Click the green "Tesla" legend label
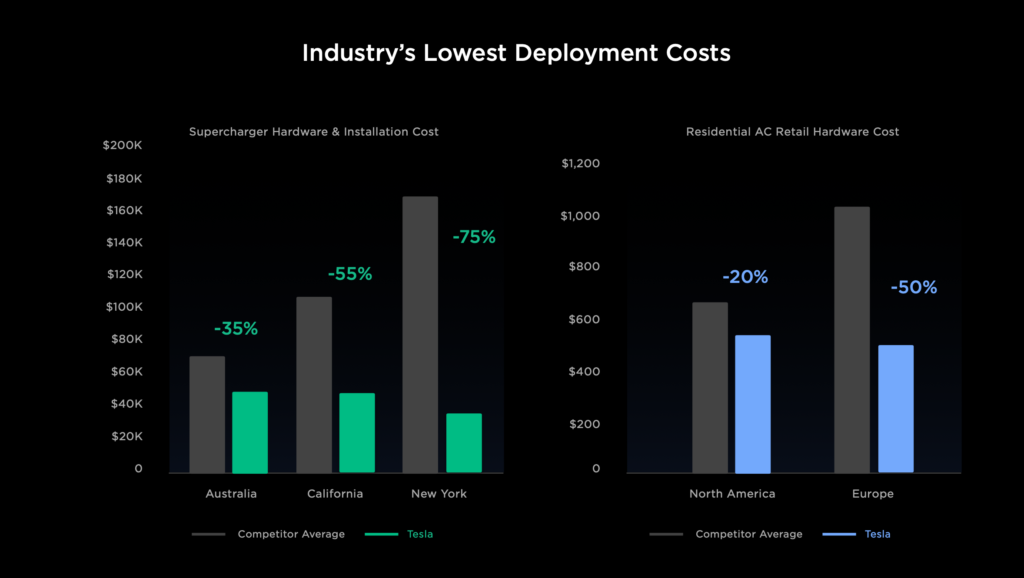 tap(420, 534)
